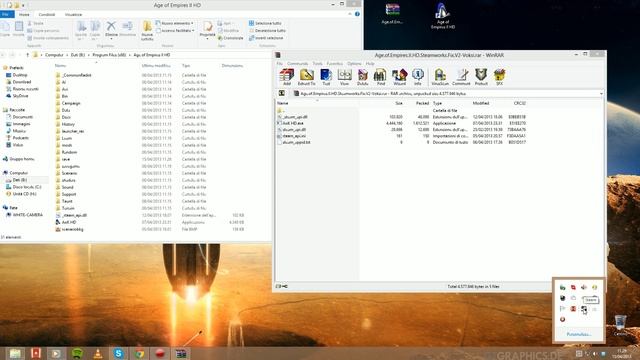
Task: Select the parent folder row in WinRAR
Action: click(282, 110)
